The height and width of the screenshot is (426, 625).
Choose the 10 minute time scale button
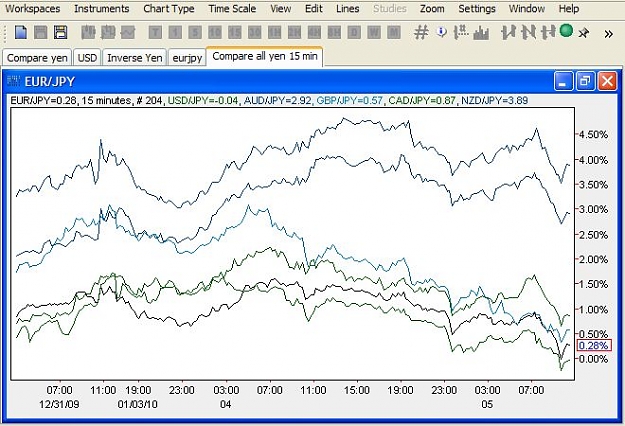[215, 32]
